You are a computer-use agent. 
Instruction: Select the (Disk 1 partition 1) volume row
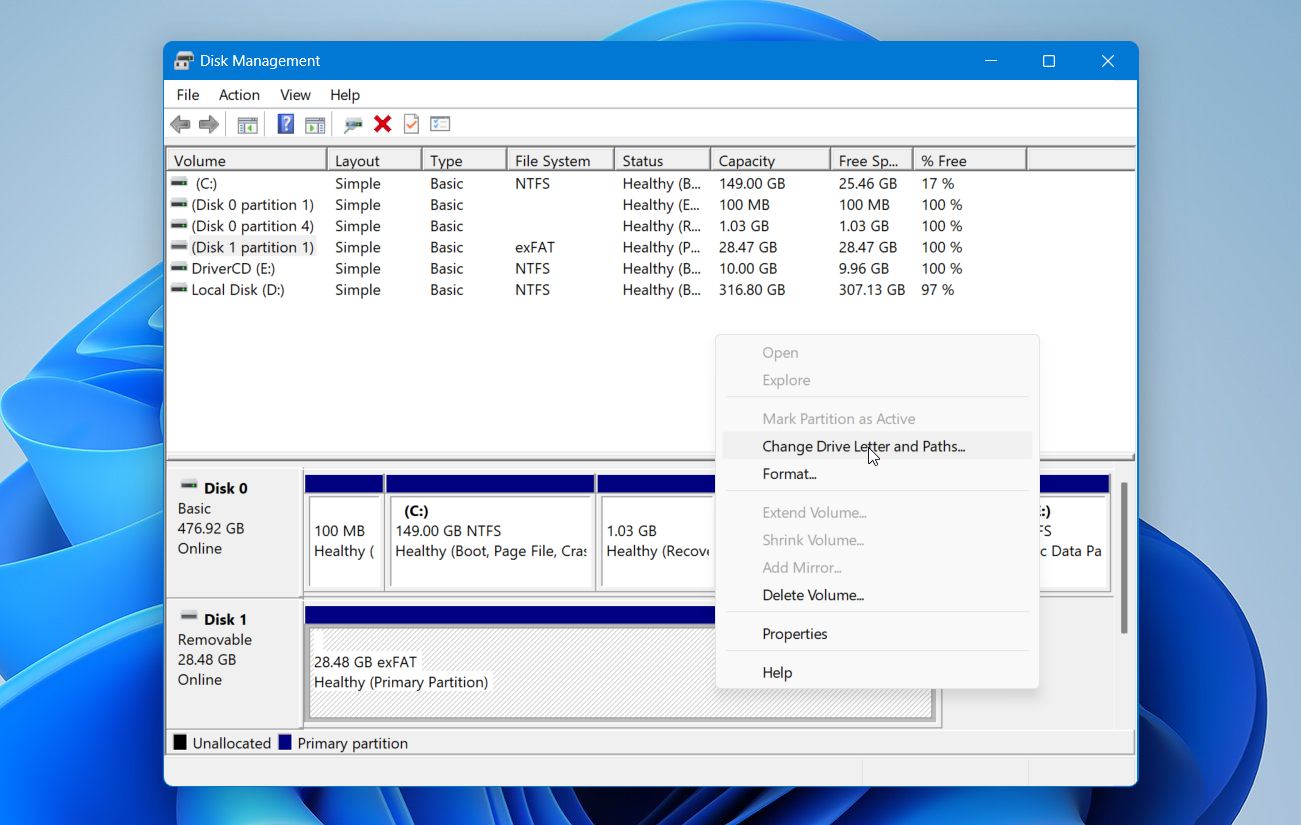pyautogui.click(x=650, y=247)
